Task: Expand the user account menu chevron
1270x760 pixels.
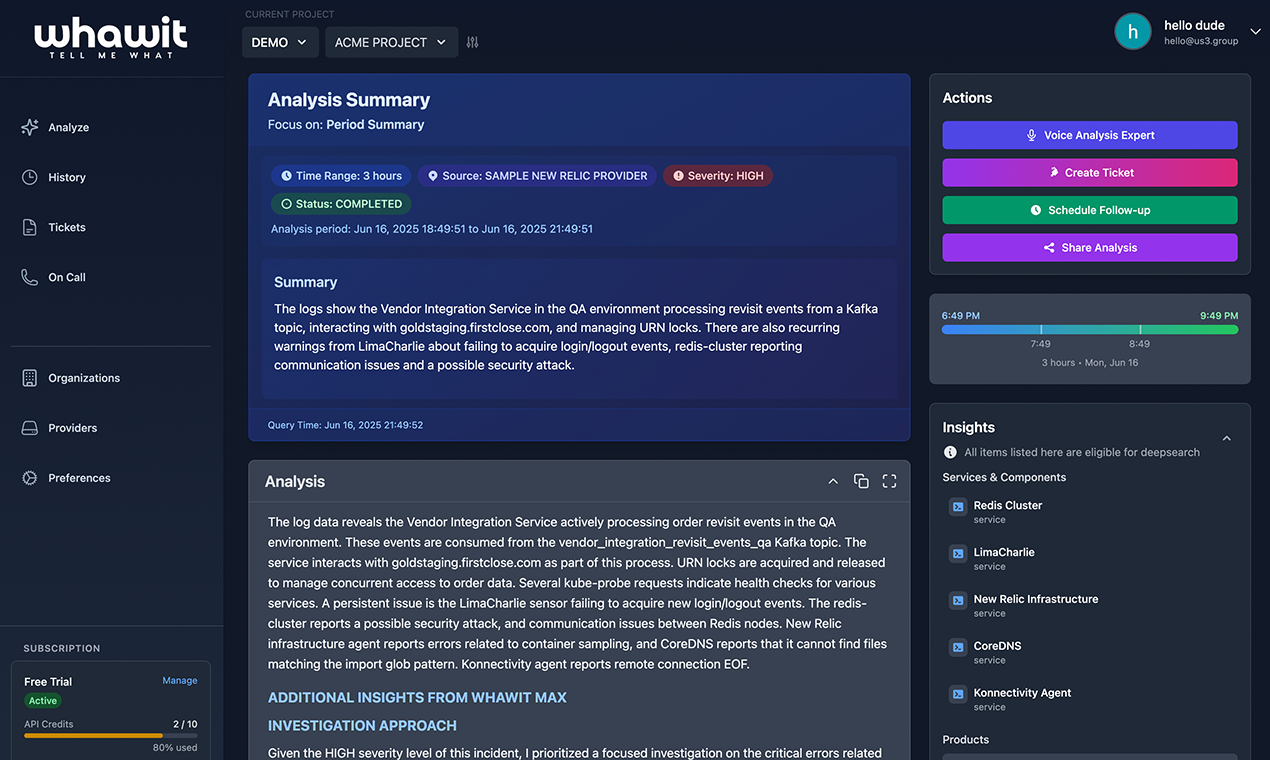Action: pyautogui.click(x=1256, y=32)
